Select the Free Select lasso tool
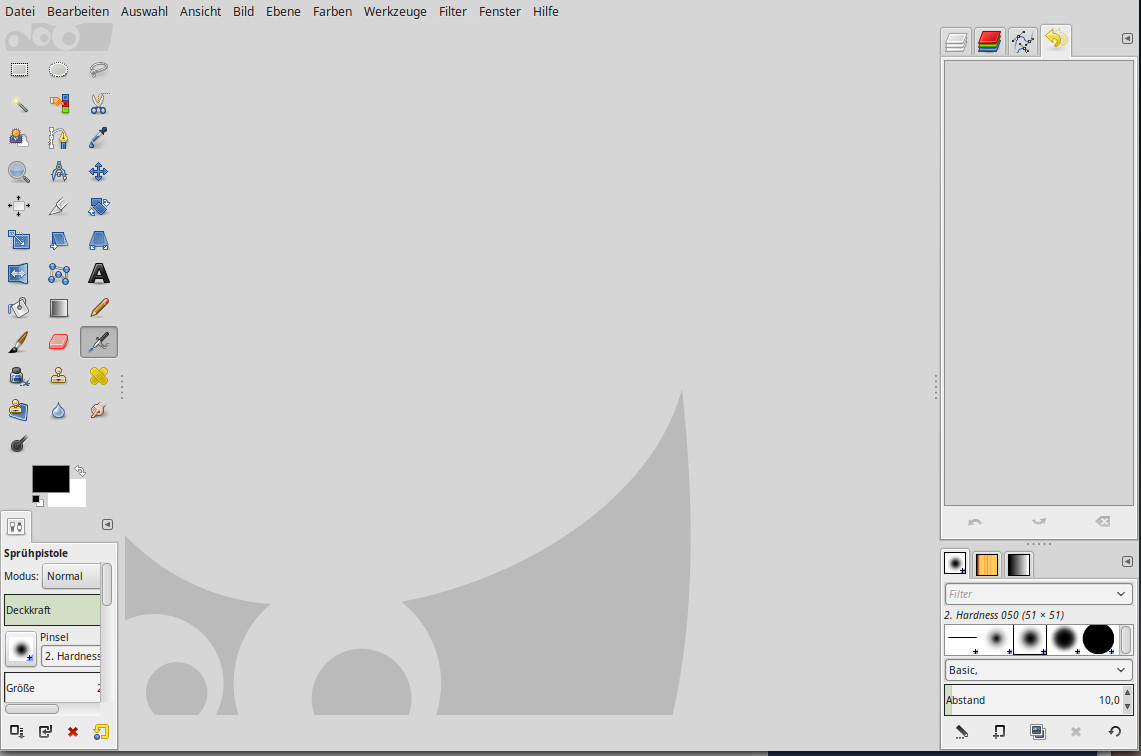 pos(98,70)
